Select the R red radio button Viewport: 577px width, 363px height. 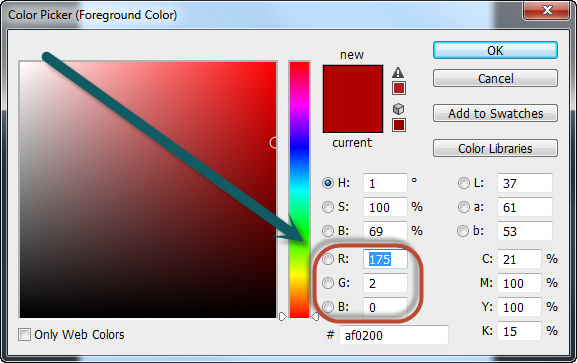click(x=328, y=259)
